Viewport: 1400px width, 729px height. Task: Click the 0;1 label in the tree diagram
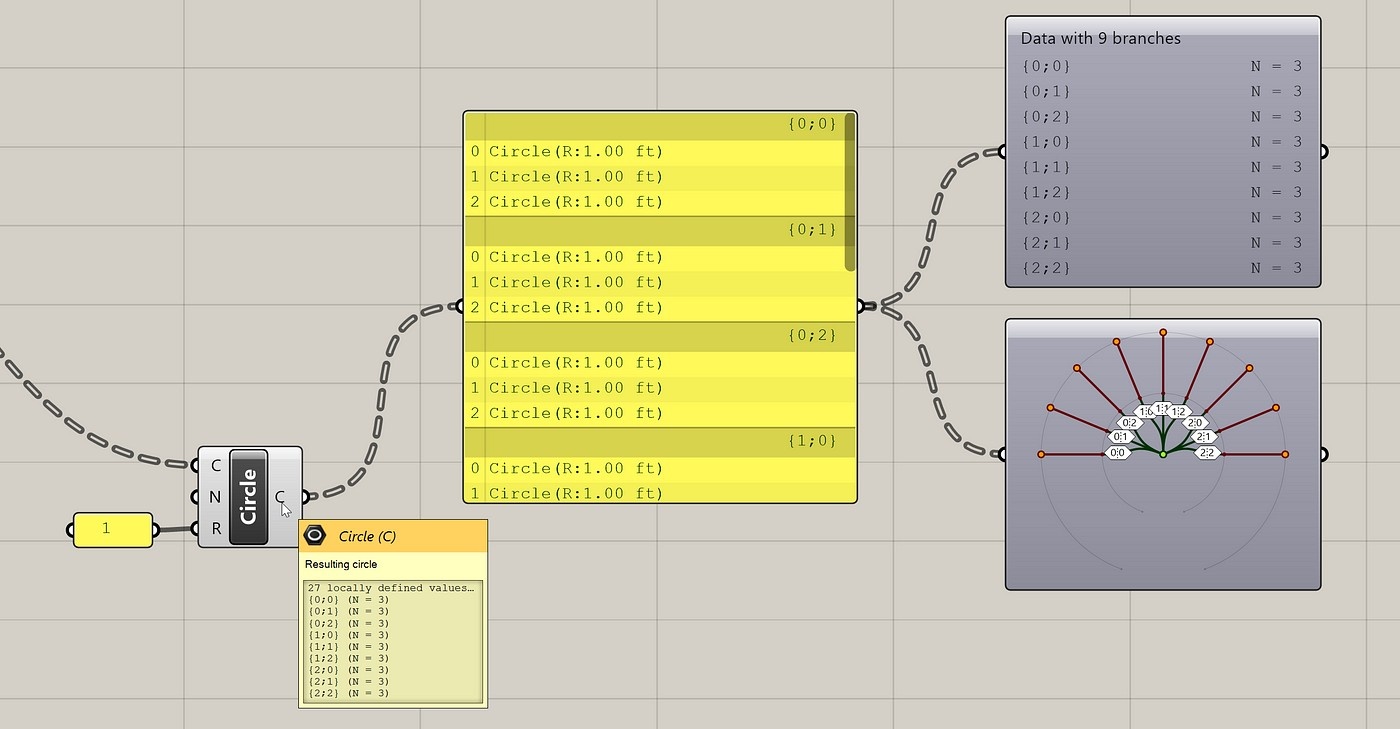[x=1120, y=437]
